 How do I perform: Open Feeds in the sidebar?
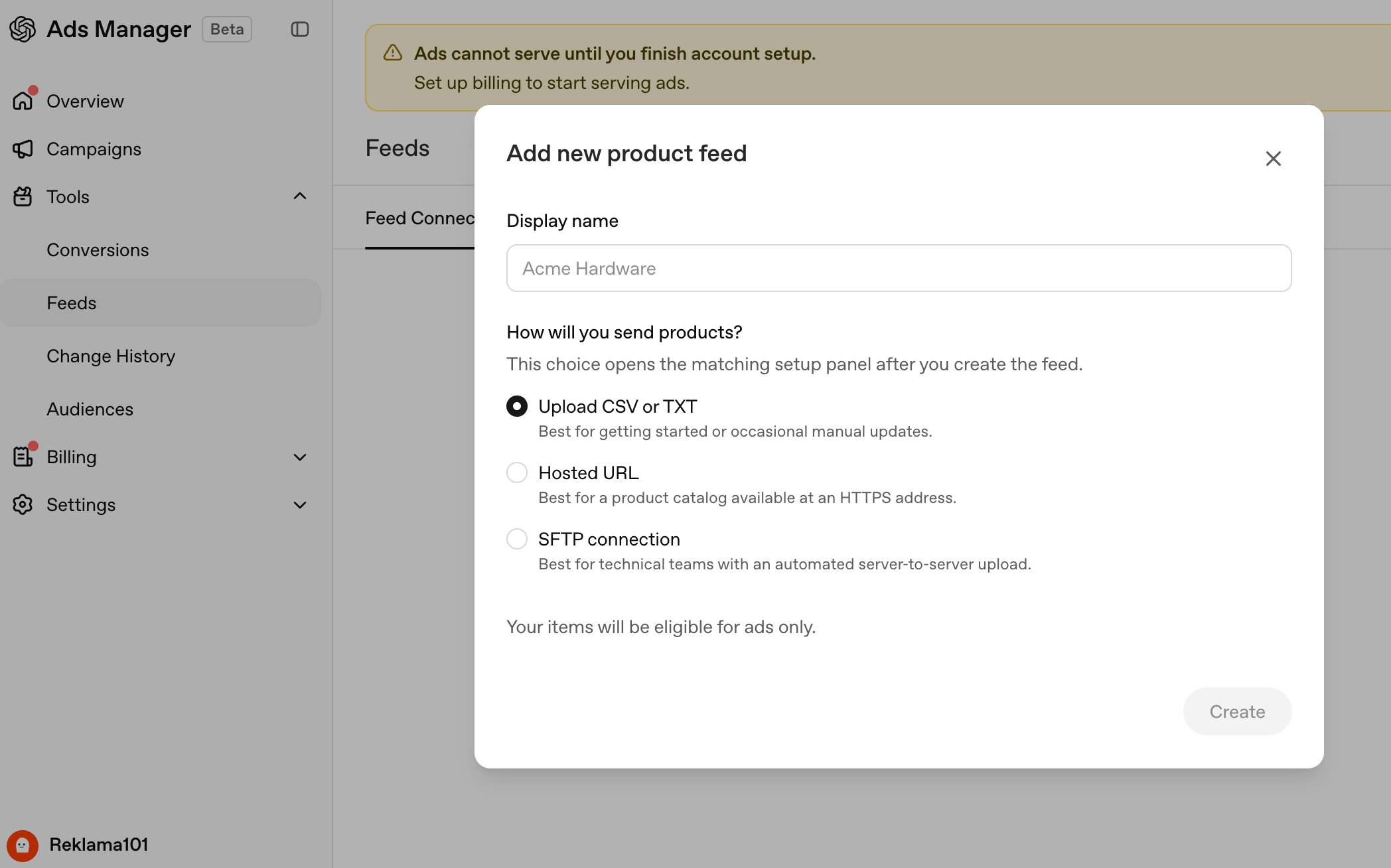click(x=161, y=303)
